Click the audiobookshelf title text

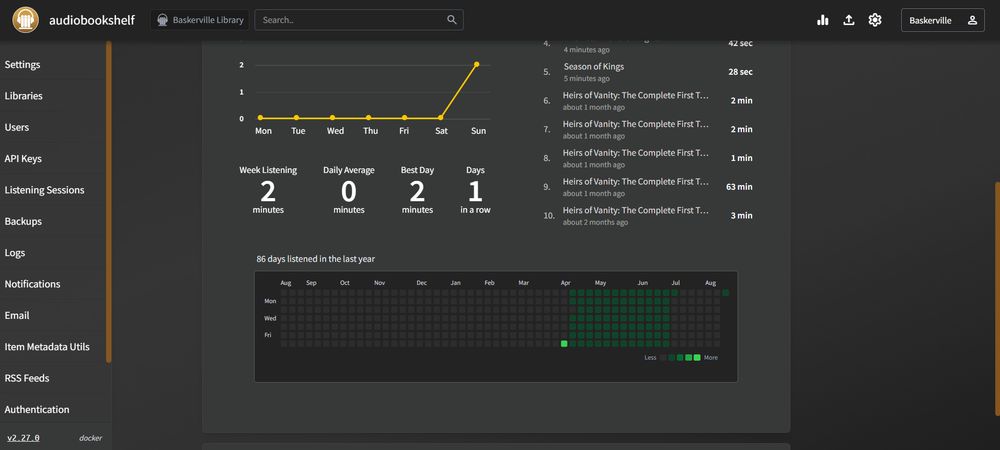[x=92, y=20]
